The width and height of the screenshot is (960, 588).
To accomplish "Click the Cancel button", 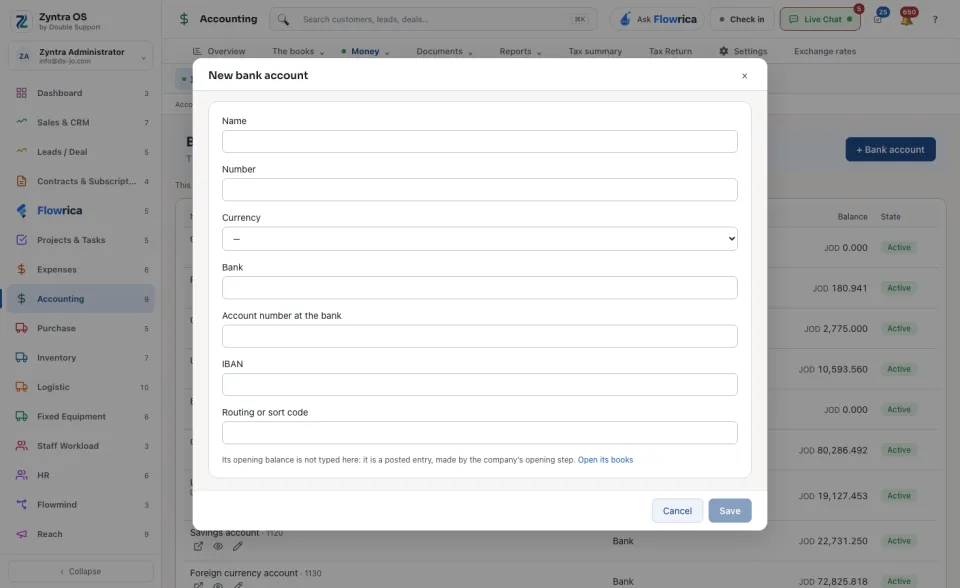I will coord(677,511).
